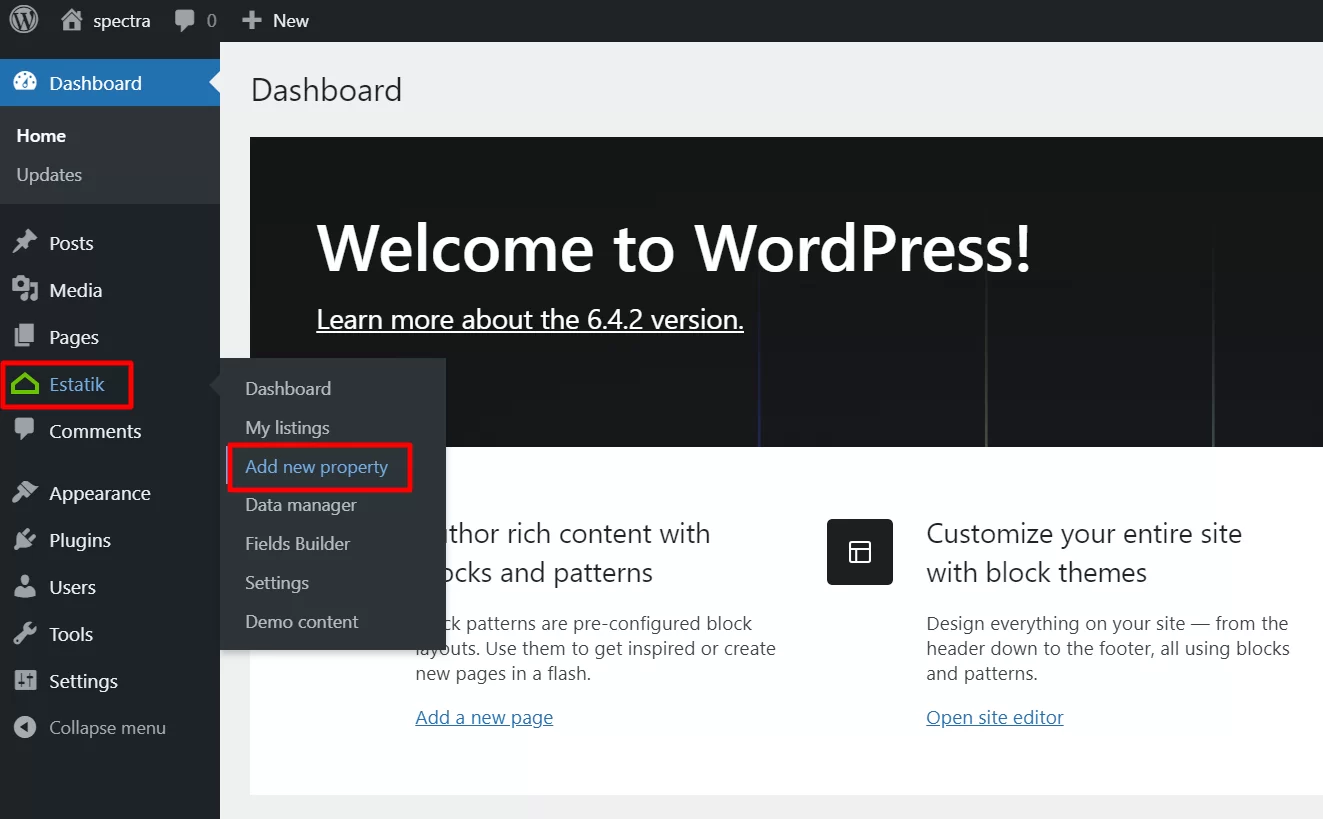Choose My listings in Estatik submenu

(287, 428)
